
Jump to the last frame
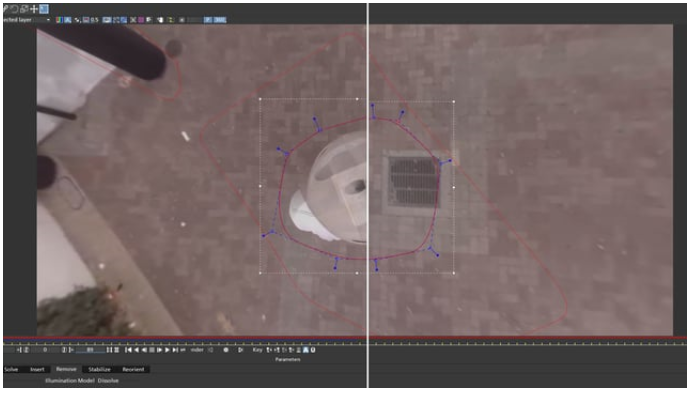click(x=175, y=350)
